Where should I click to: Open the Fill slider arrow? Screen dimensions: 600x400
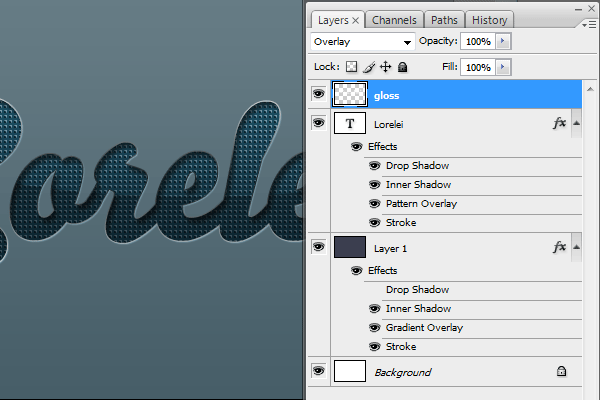point(503,67)
